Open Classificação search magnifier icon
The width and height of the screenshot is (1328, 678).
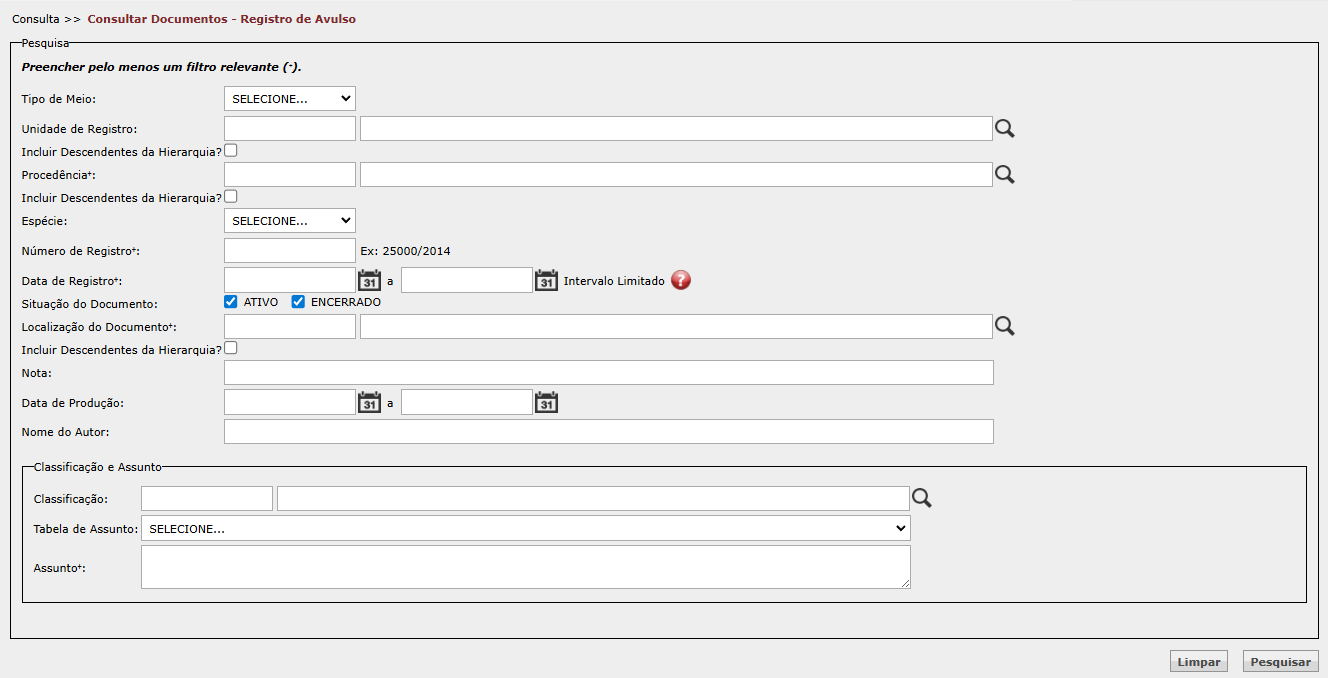(x=921, y=498)
